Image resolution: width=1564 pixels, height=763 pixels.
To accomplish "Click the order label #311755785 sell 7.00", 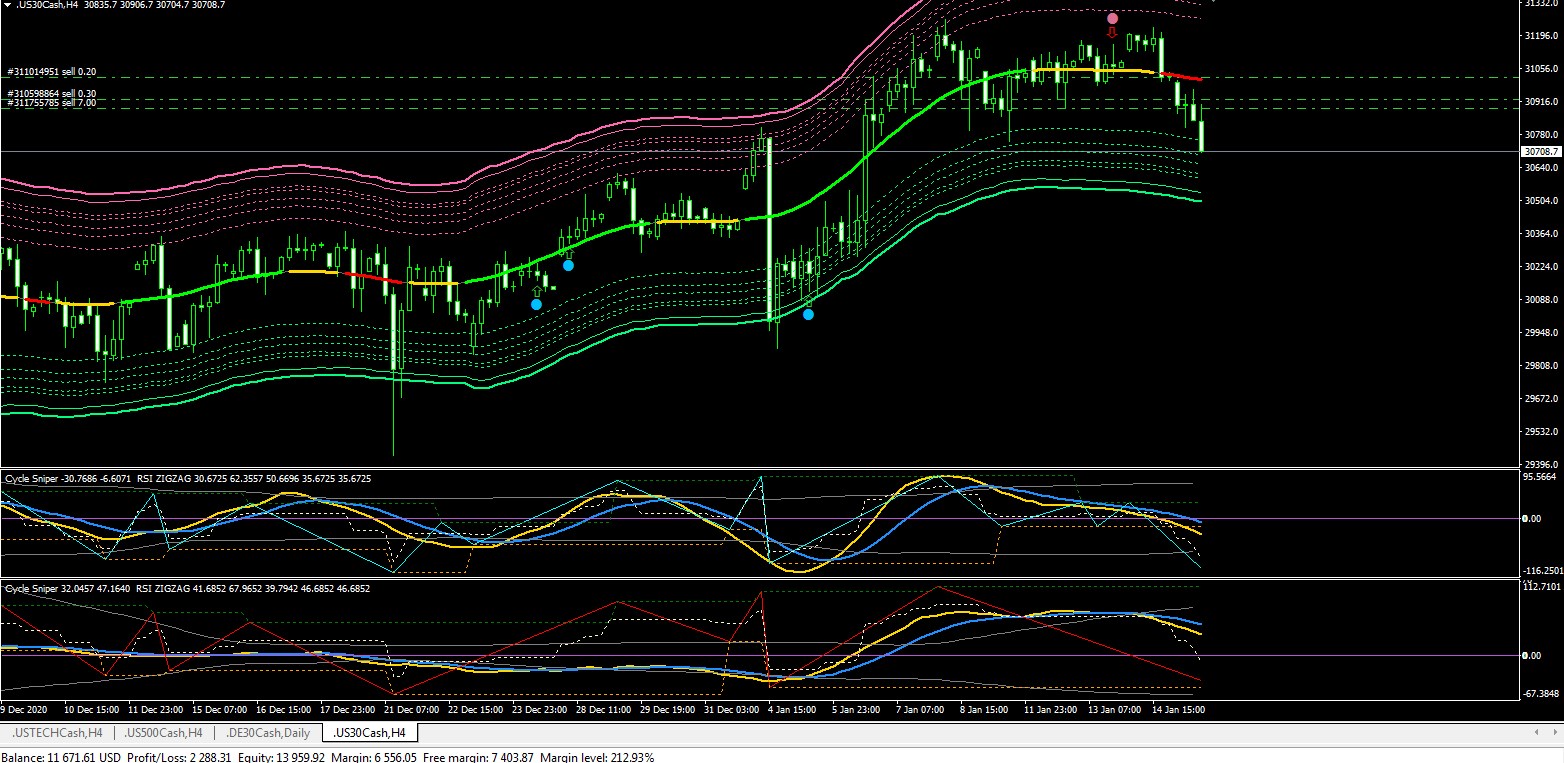I will click(x=52, y=102).
